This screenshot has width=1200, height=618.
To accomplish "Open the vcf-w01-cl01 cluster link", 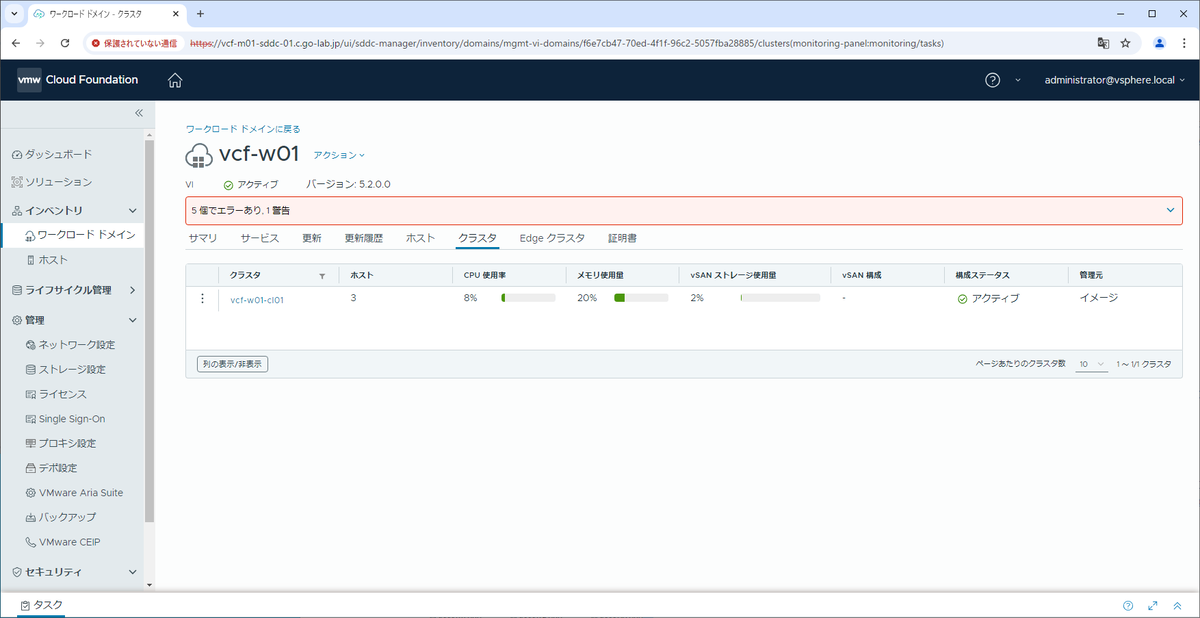I will click(x=257, y=299).
